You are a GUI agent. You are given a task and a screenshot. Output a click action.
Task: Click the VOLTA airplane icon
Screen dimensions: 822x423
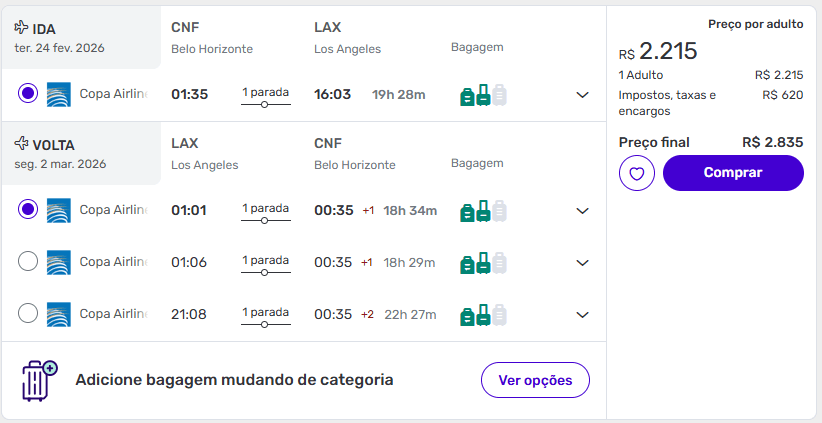pyautogui.click(x=22, y=144)
